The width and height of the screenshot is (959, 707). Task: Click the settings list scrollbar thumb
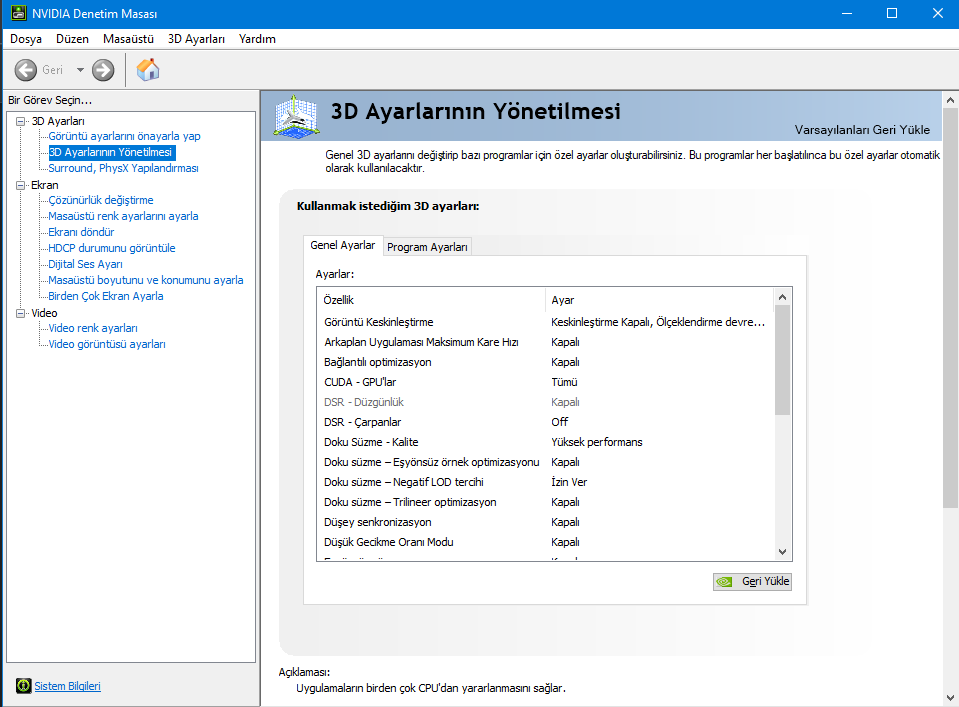(782, 360)
